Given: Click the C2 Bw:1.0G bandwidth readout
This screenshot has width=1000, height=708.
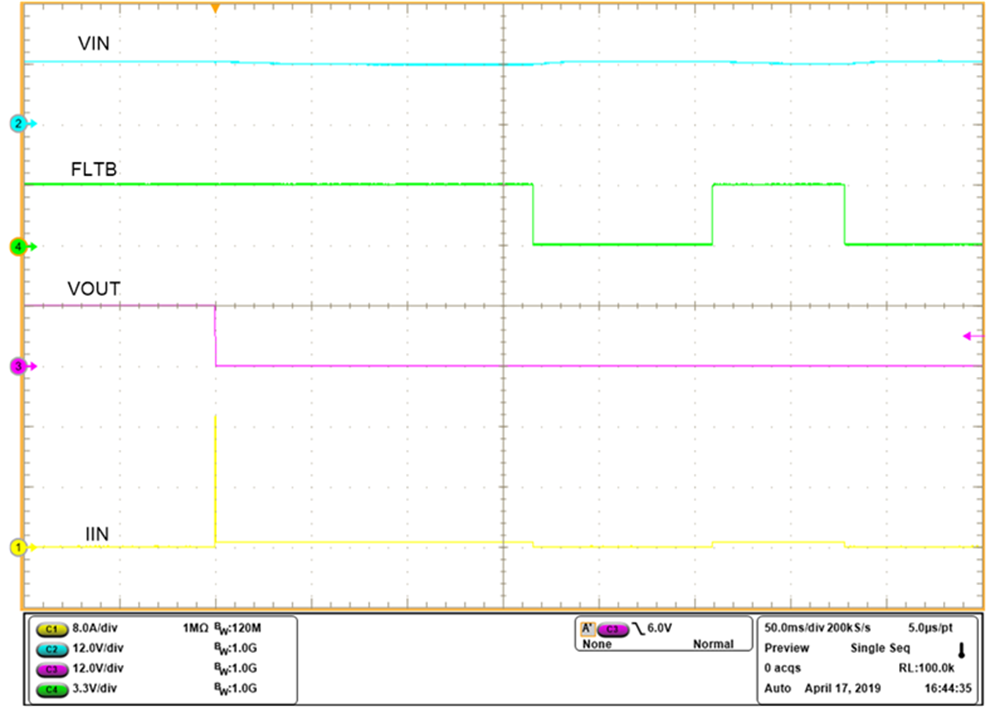Looking at the screenshot, I should pyautogui.click(x=235, y=649).
